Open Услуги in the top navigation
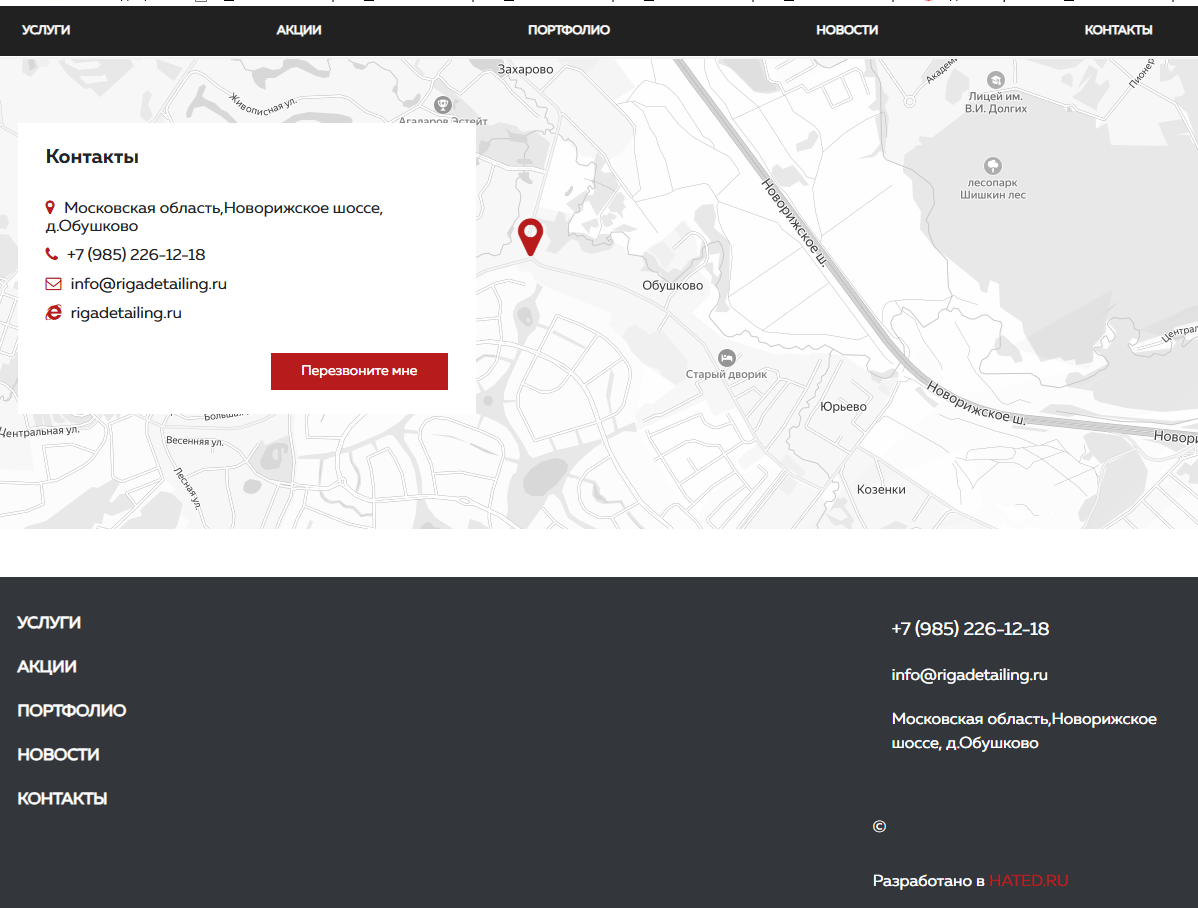The height and width of the screenshot is (908, 1198). [46, 30]
